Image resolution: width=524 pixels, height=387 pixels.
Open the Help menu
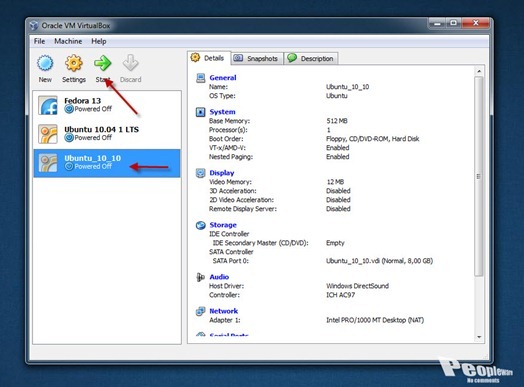(x=99, y=41)
